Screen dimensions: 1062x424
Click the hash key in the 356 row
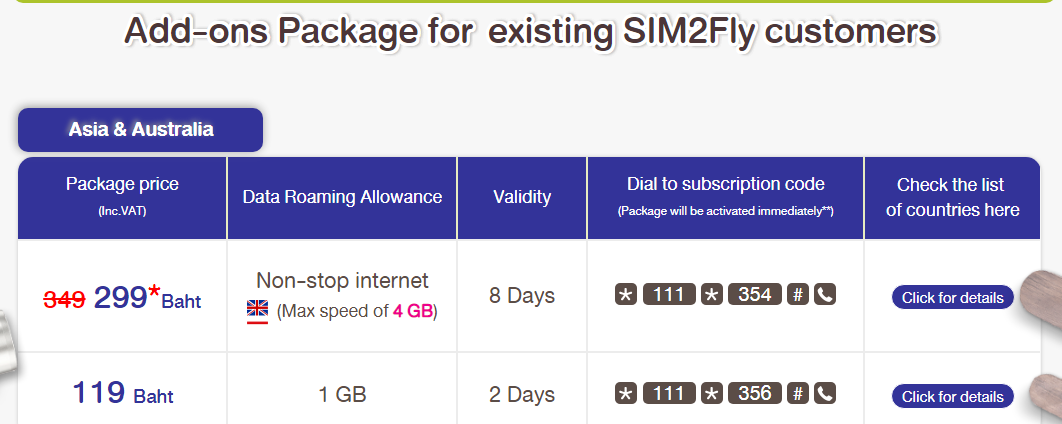pyautogui.click(x=798, y=394)
